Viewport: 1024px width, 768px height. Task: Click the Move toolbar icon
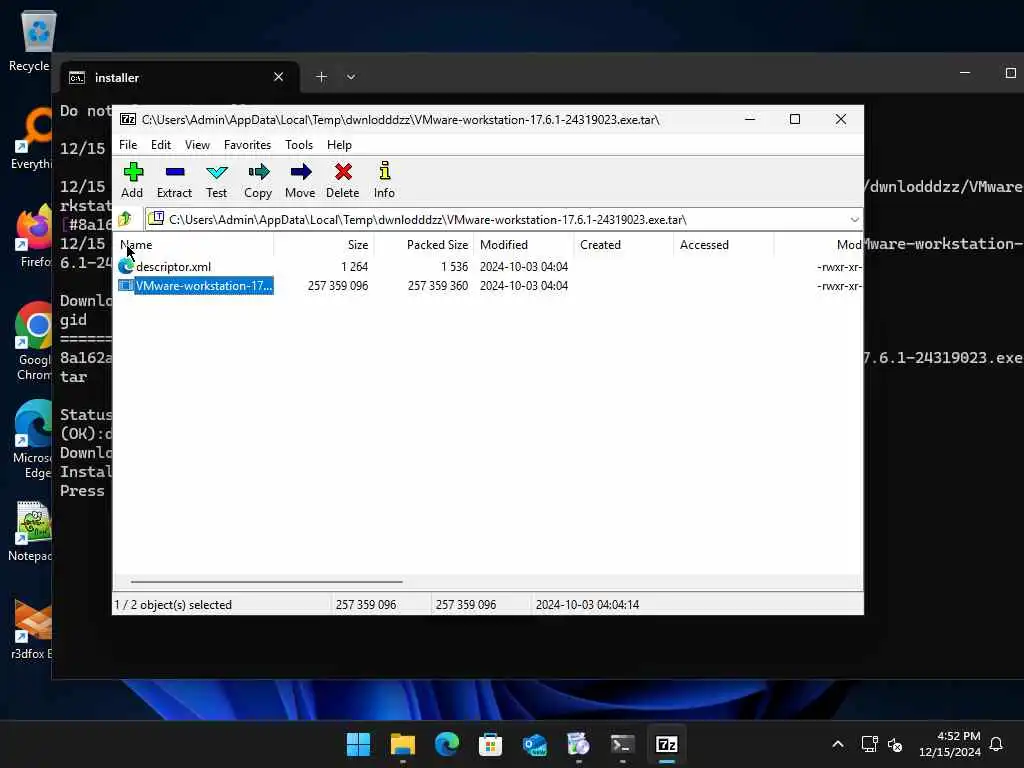pos(300,180)
